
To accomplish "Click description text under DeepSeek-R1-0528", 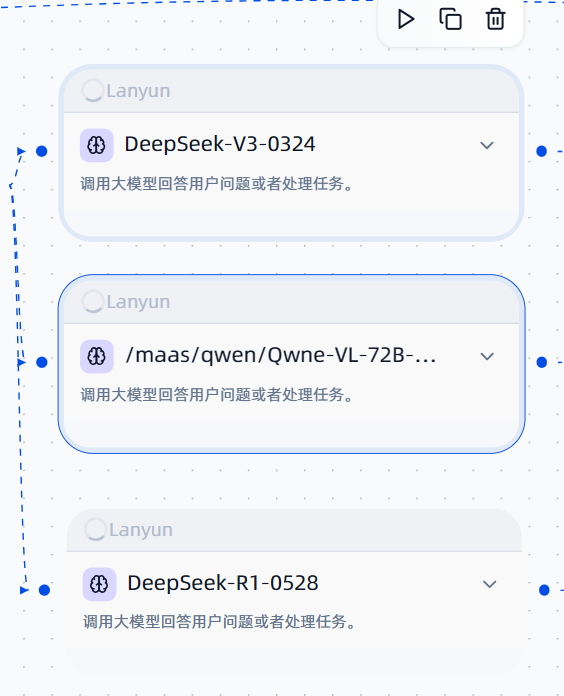I will tap(220, 621).
